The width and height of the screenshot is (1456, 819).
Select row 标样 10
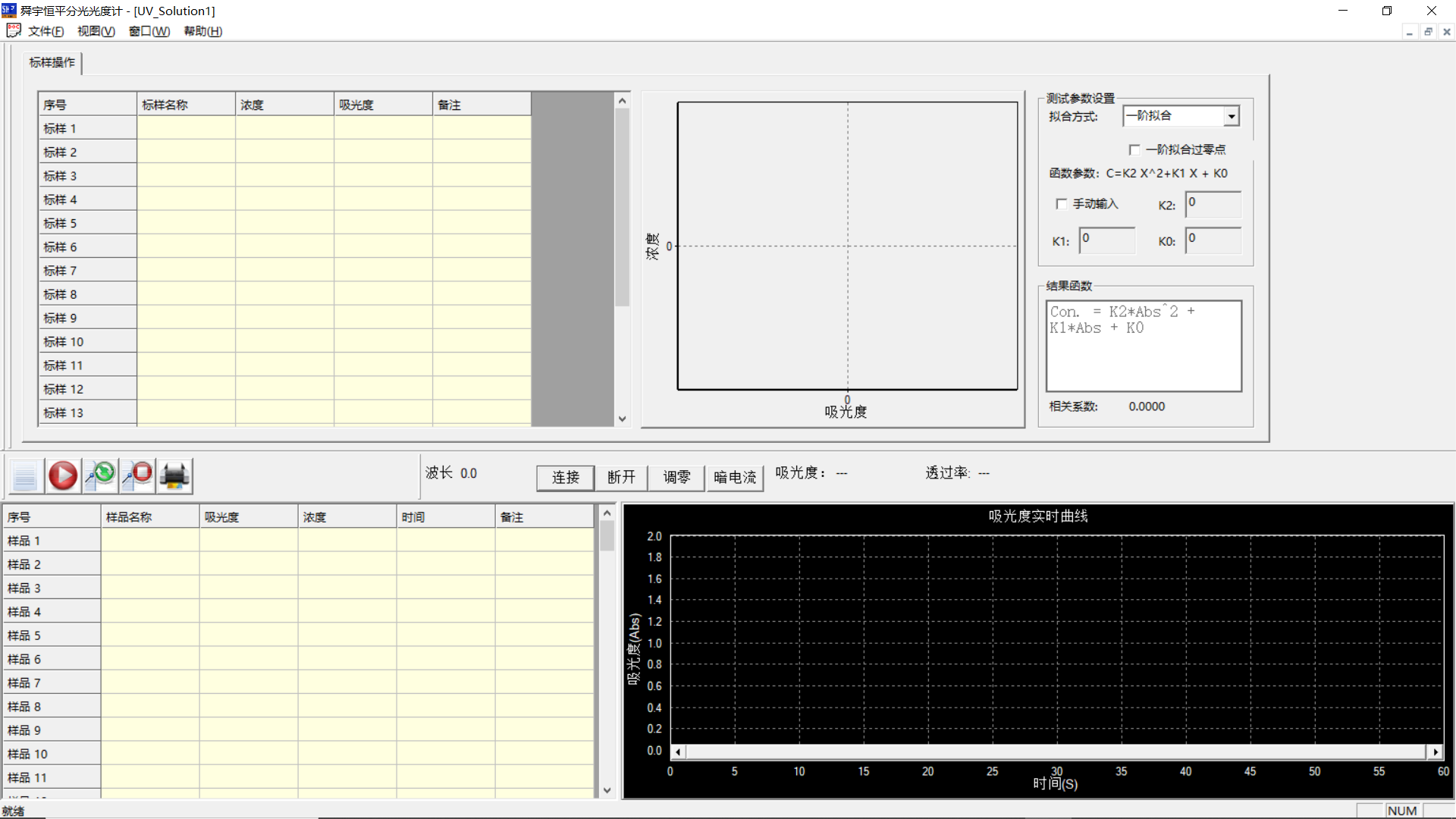point(87,341)
